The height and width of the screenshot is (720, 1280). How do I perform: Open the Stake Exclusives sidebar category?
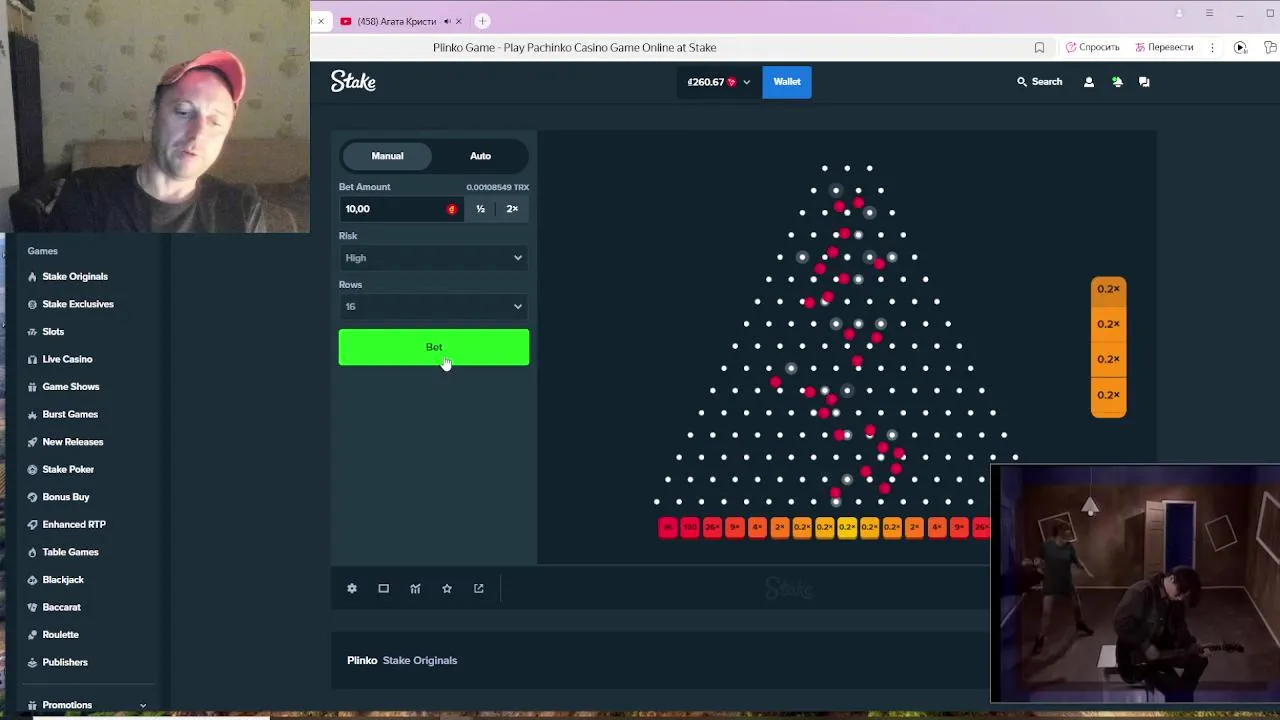78,304
